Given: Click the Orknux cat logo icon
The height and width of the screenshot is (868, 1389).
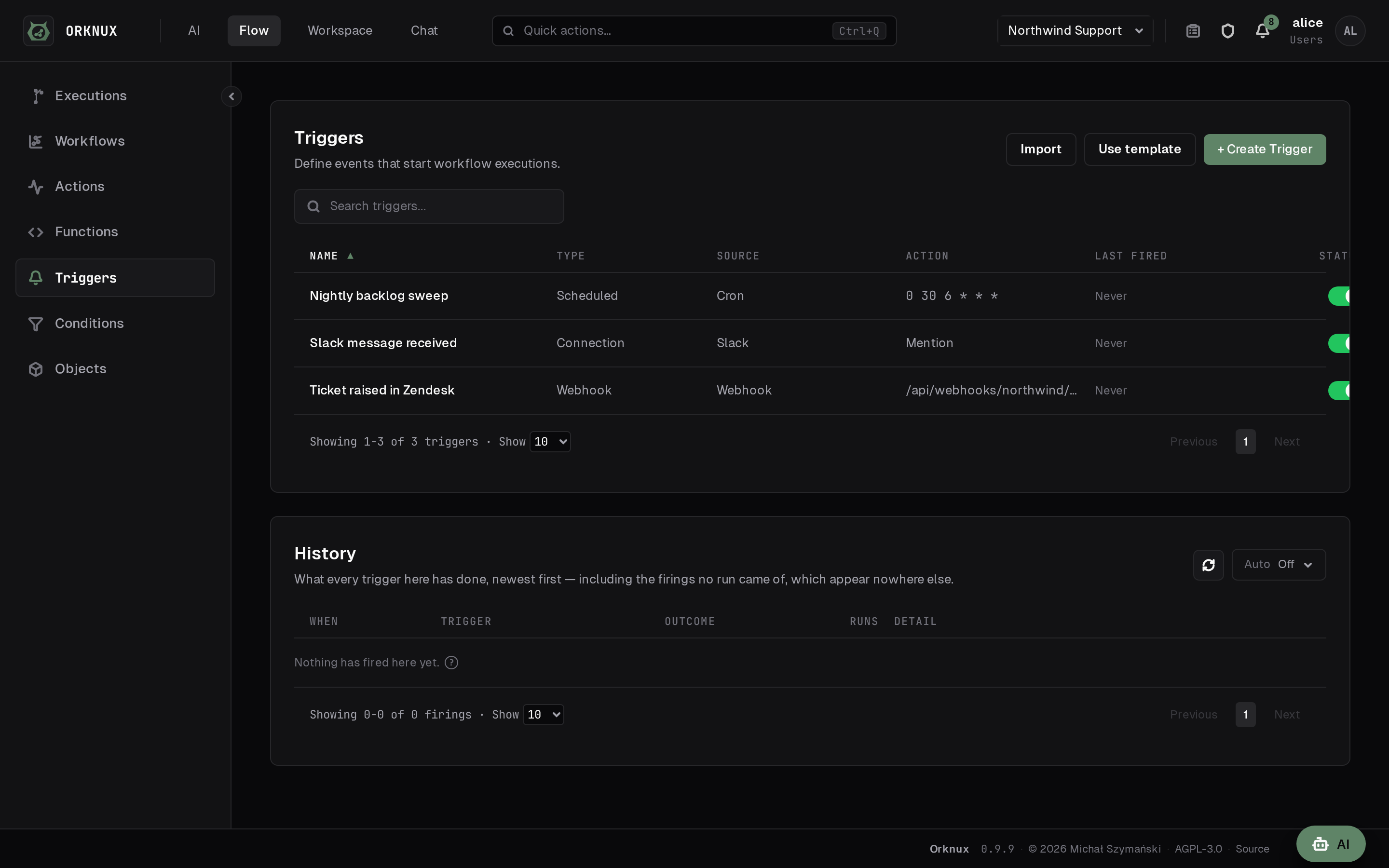Looking at the screenshot, I should [39, 31].
